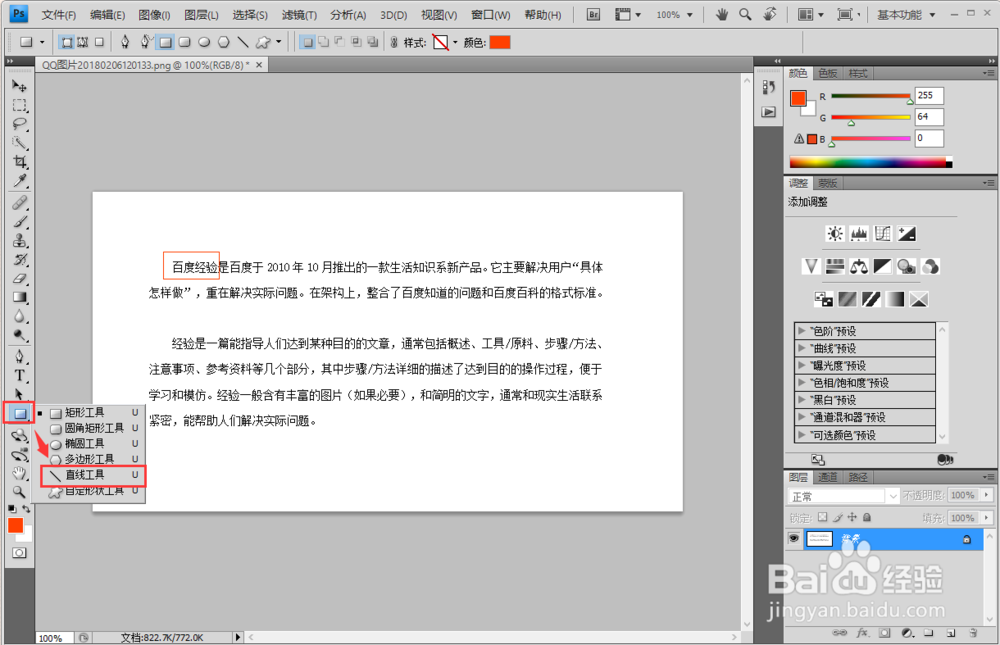This screenshot has height=645, width=1000.
Task: Click the 颜色 swatch in options bar
Action: [499, 43]
